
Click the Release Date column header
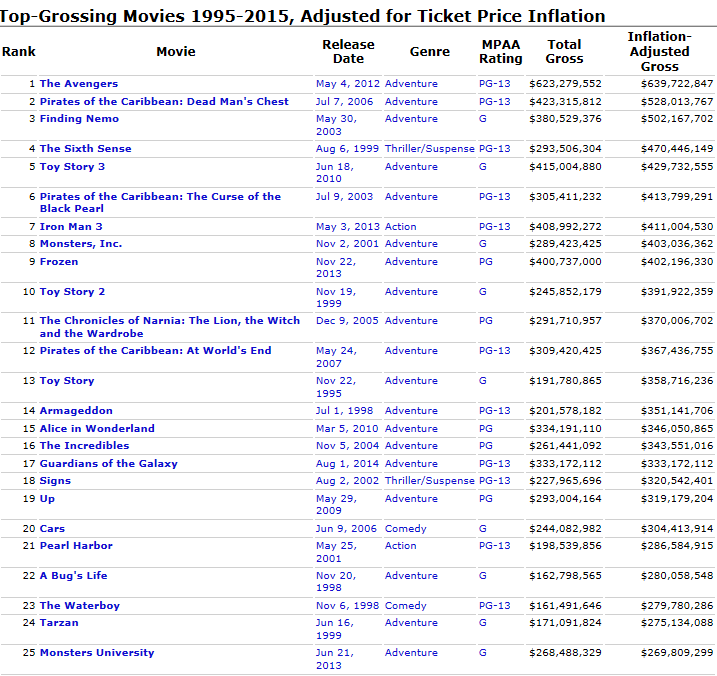pos(348,51)
